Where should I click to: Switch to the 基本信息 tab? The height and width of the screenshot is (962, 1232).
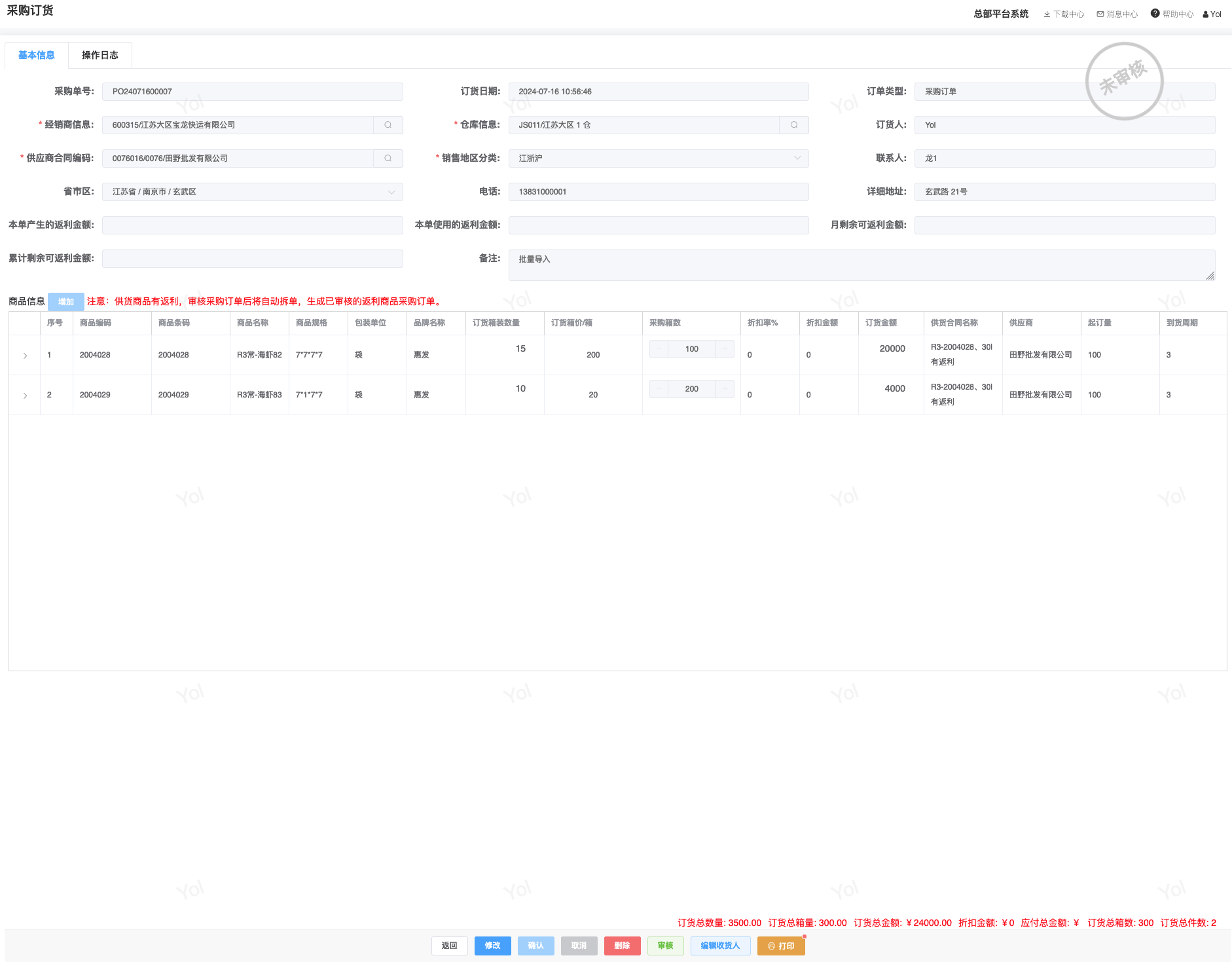tap(37, 56)
